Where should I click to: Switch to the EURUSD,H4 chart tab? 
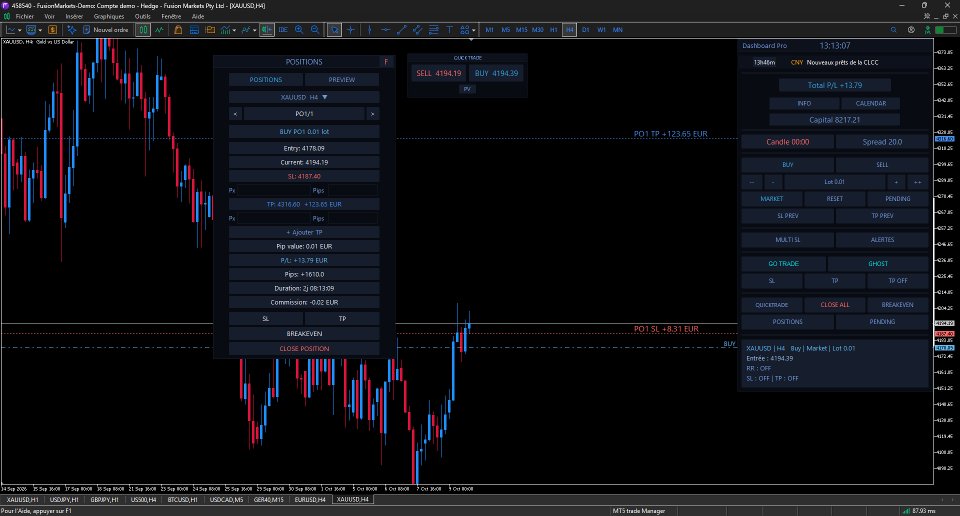point(310,499)
